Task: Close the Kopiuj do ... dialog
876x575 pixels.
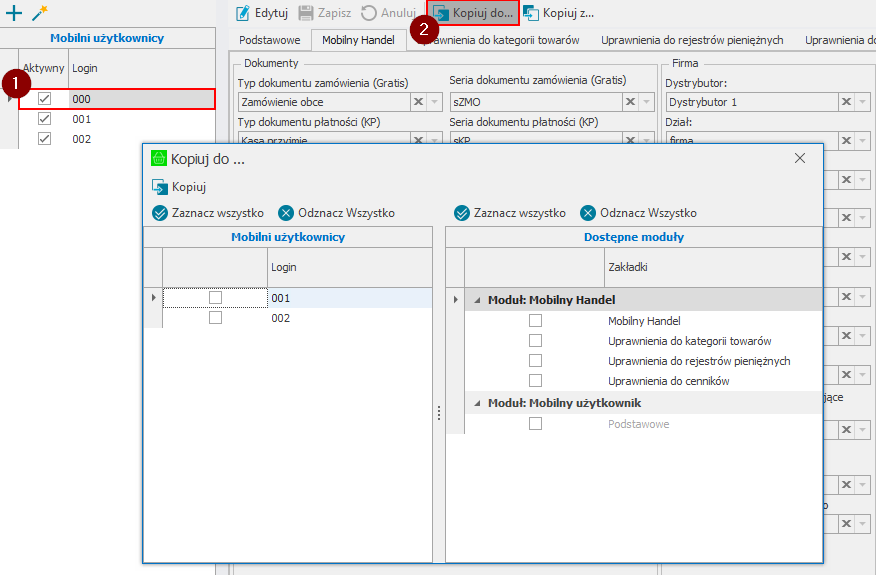Action: click(x=799, y=158)
